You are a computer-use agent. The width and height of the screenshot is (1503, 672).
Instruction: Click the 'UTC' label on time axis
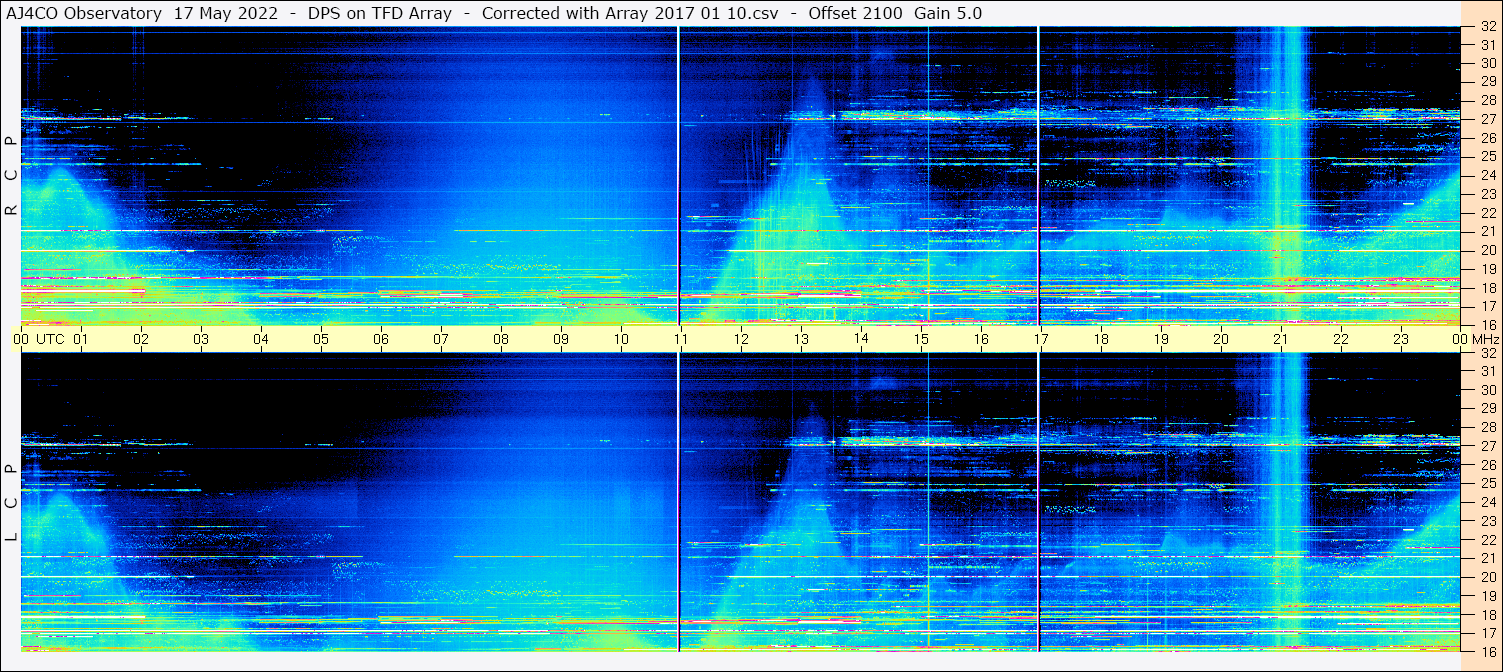[50, 339]
